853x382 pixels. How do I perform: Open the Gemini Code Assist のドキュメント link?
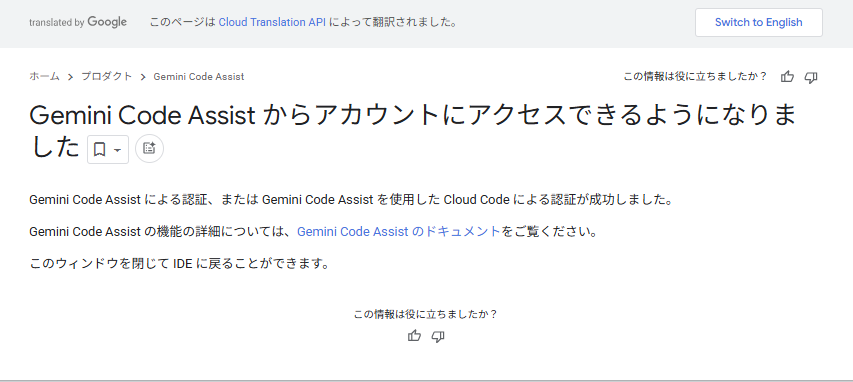(399, 231)
